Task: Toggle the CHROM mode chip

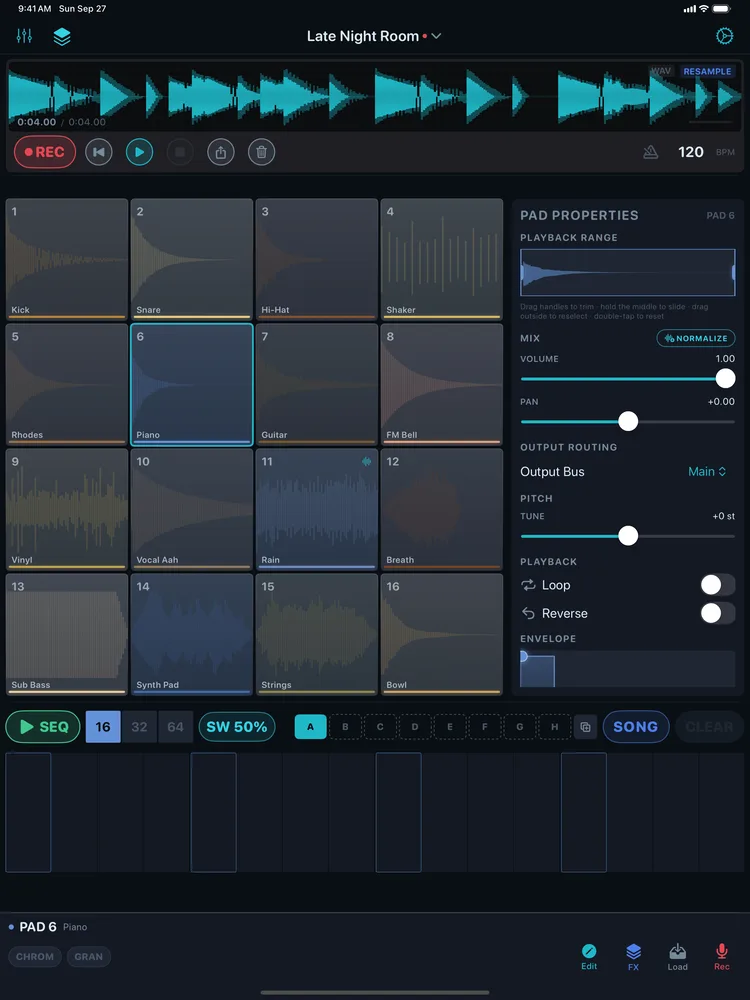Action: tap(35, 957)
